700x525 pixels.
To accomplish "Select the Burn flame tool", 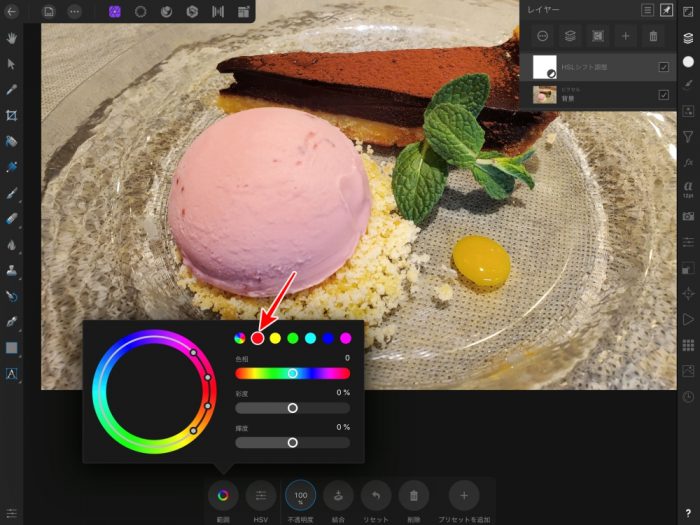I will [12, 245].
